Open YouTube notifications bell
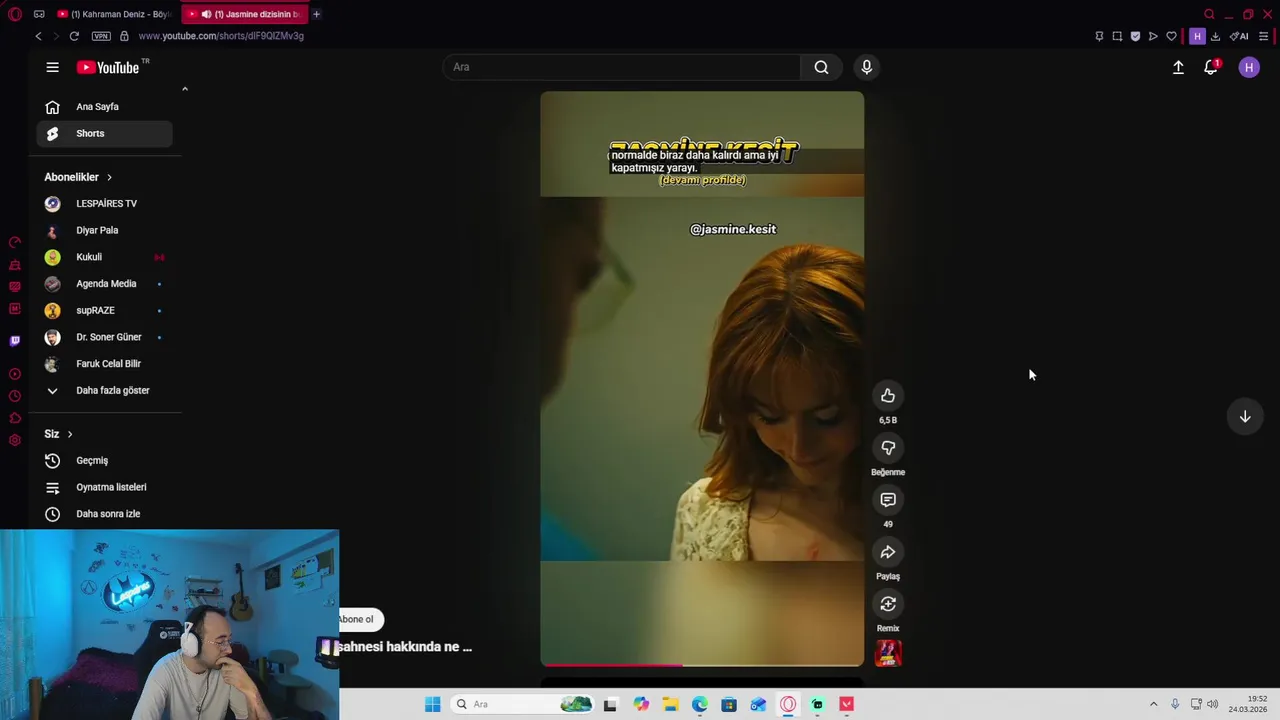1280x720 pixels. [x=1211, y=67]
